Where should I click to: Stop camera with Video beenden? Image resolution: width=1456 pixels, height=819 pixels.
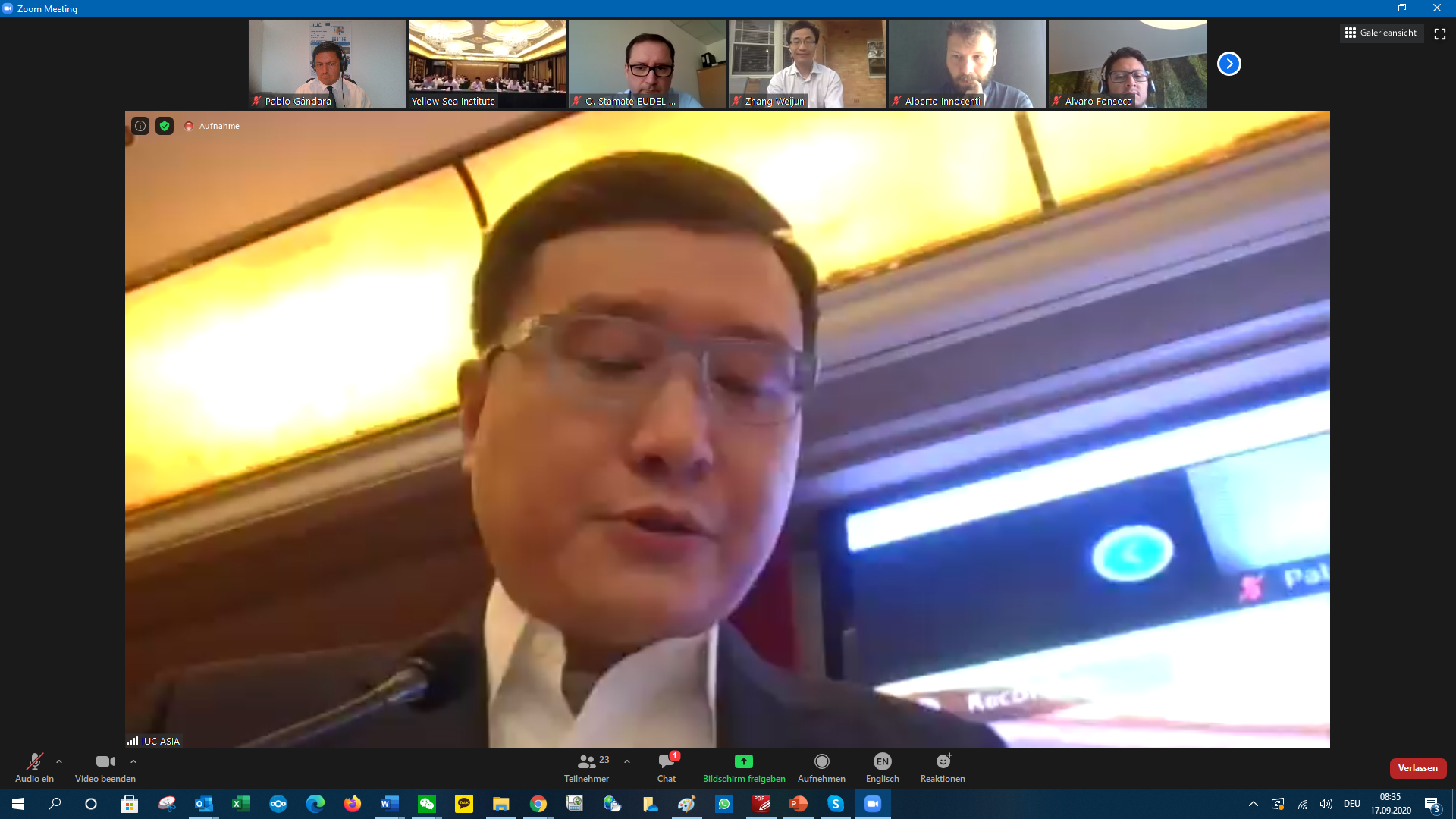tap(105, 767)
